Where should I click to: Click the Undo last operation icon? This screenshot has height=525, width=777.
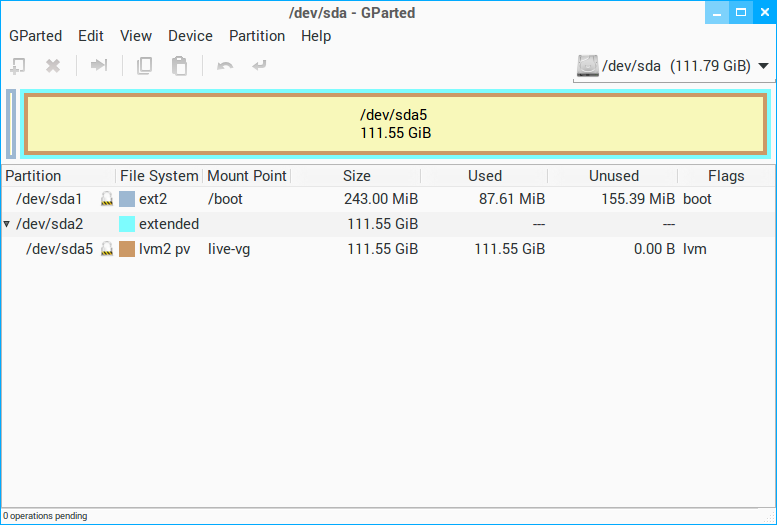[x=225, y=66]
